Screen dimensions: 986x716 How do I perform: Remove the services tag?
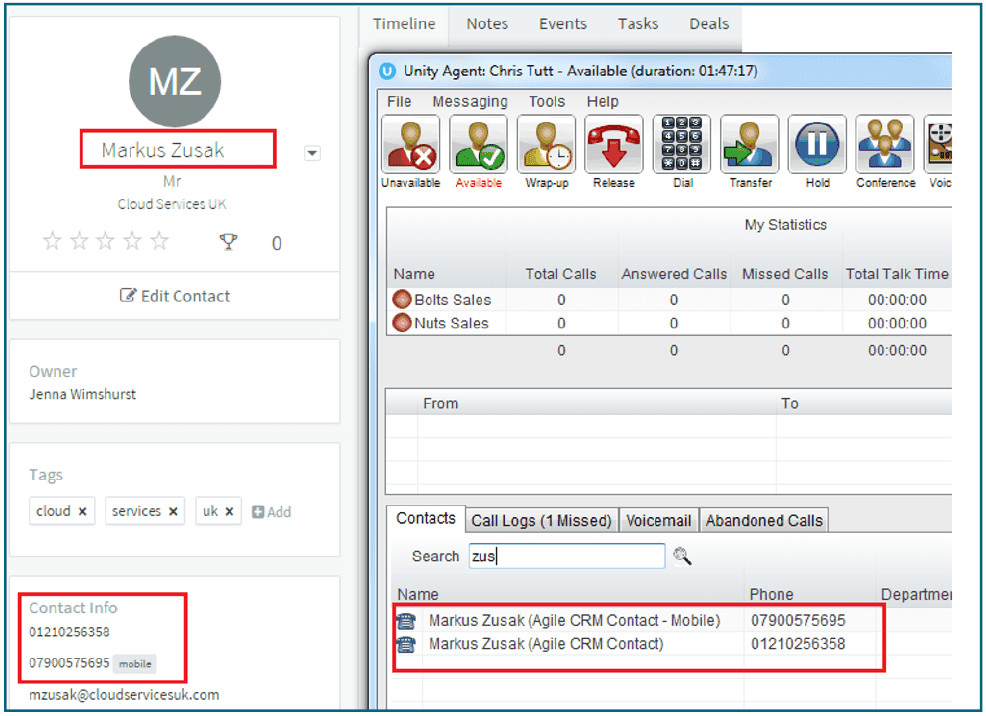coord(173,512)
